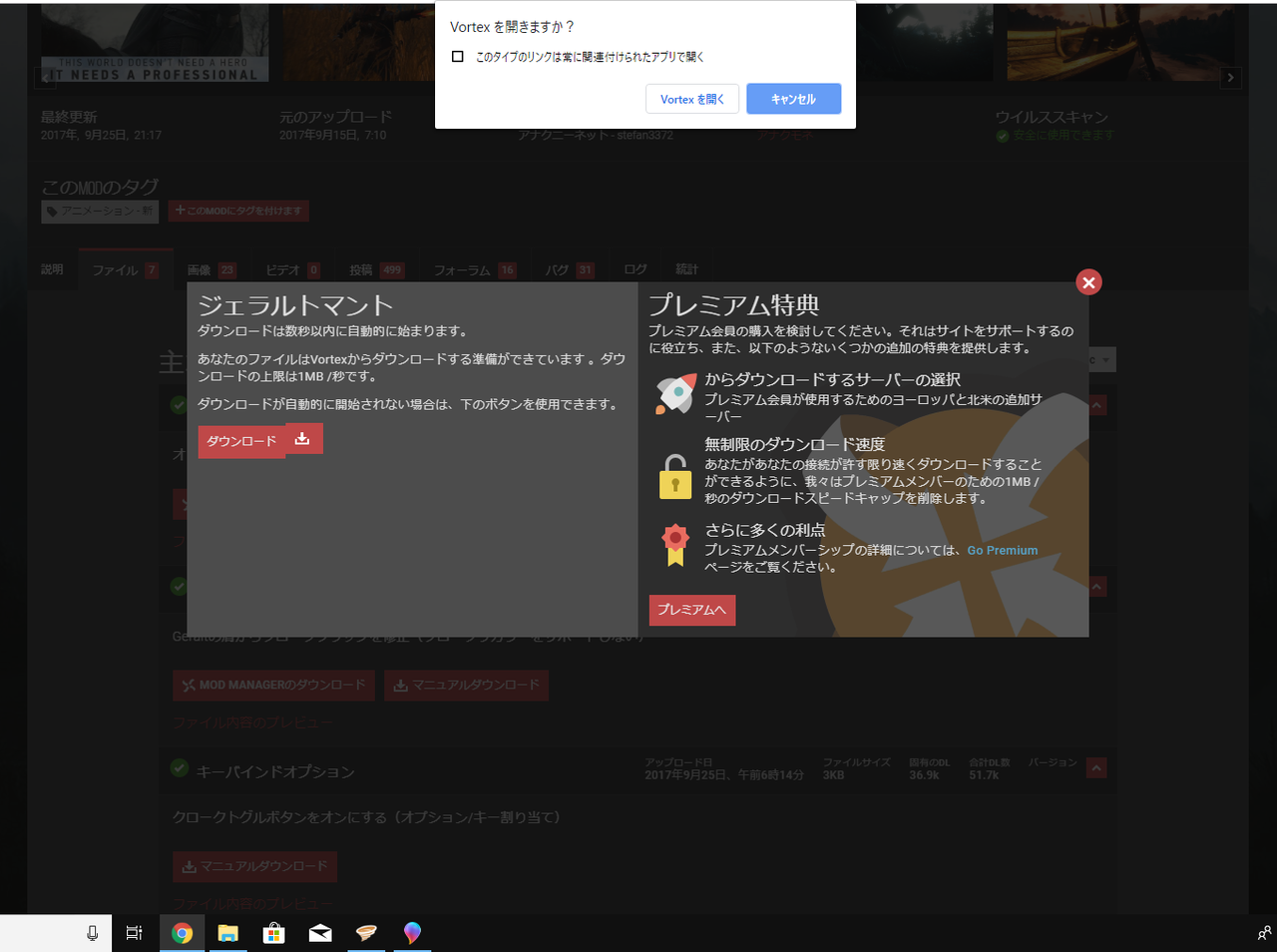Screen dimensions: 1277x952
Task: Go back in carousel with left arrow
Action: click(46, 77)
